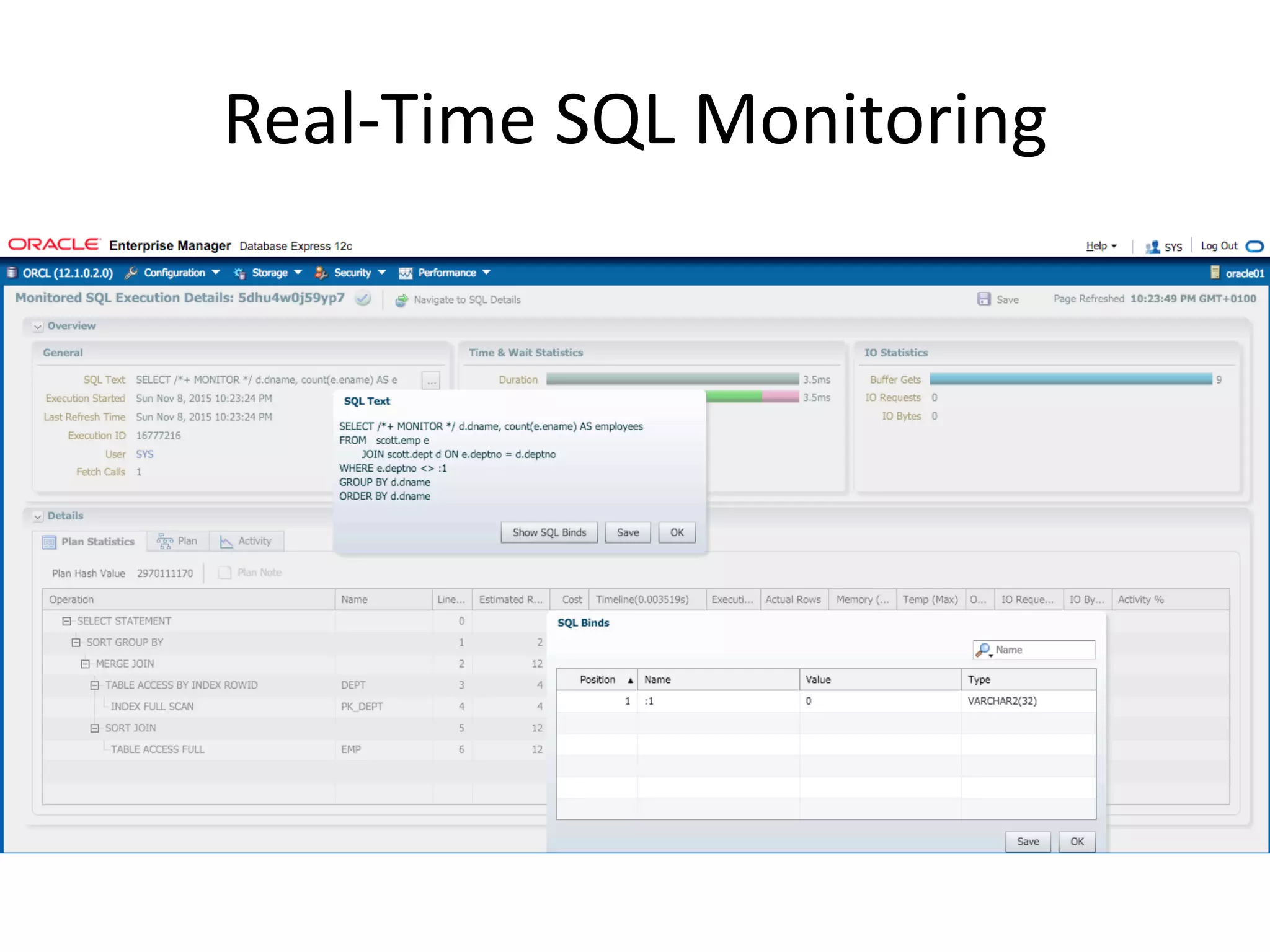Click the Log Out oval icon
The image size is (1270, 952).
point(1254,246)
